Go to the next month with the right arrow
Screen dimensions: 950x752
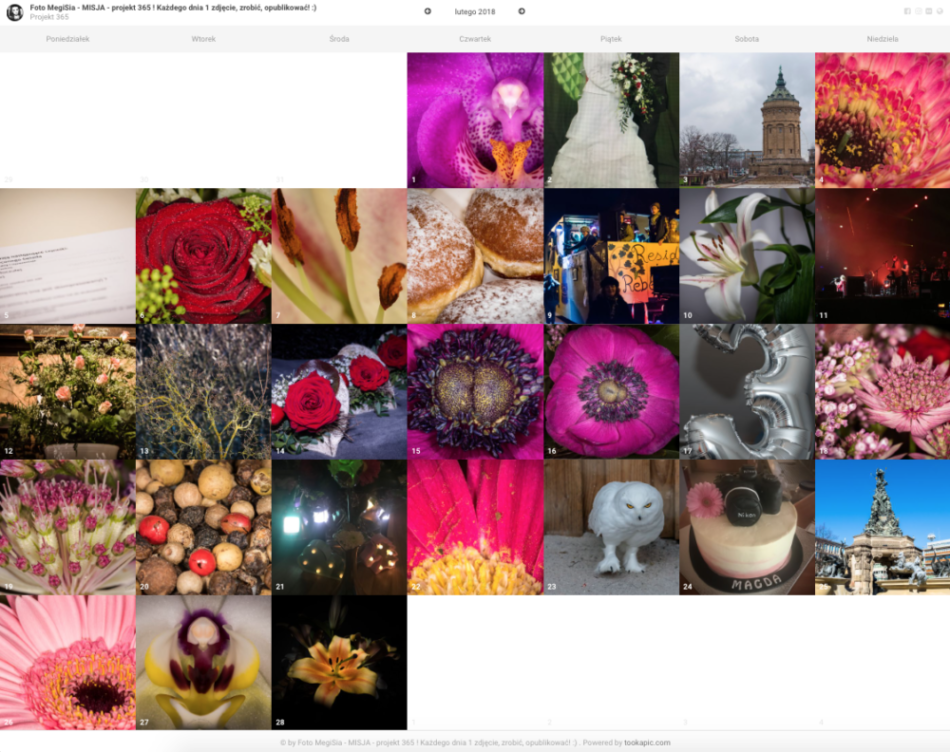click(x=521, y=11)
